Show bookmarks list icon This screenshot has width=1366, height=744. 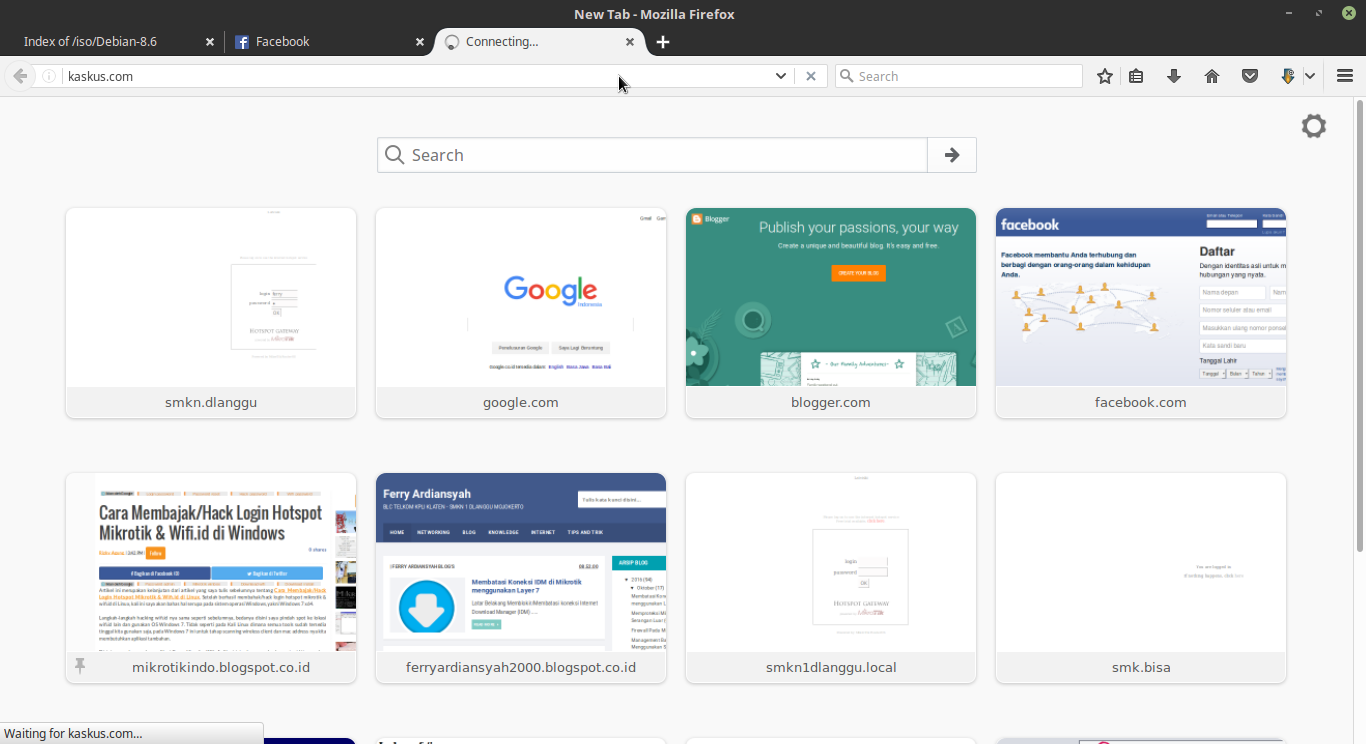coord(1136,76)
